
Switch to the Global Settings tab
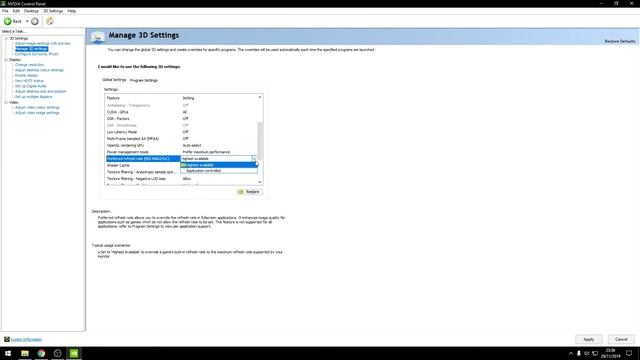pyautogui.click(x=114, y=80)
